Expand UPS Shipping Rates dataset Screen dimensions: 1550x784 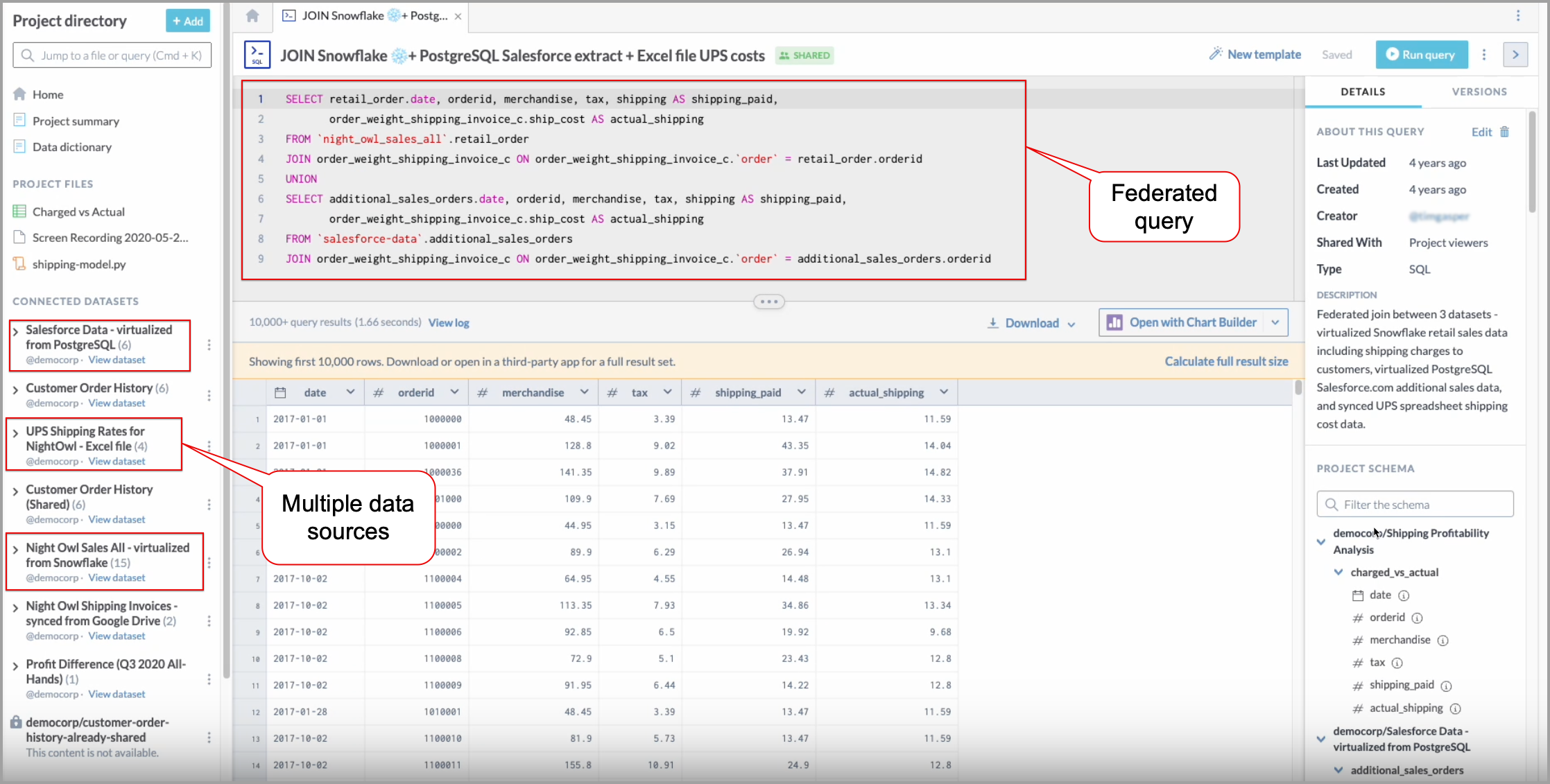(x=15, y=433)
